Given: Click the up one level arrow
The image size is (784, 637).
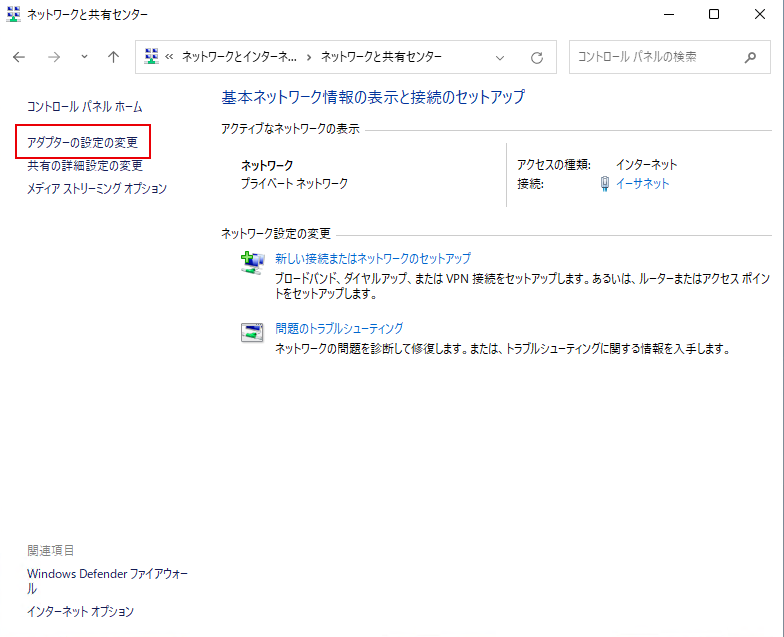Looking at the screenshot, I should tap(113, 58).
